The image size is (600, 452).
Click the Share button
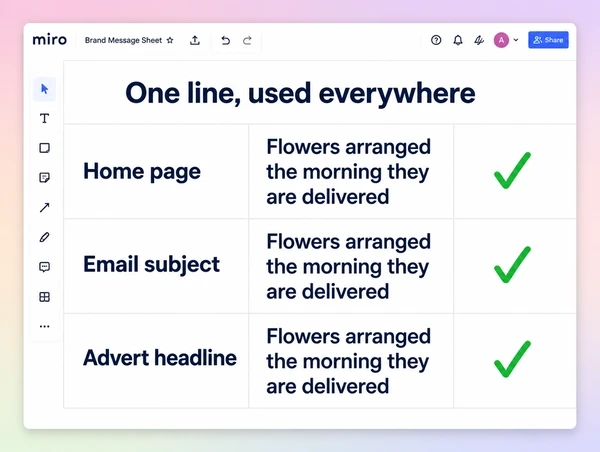548,40
